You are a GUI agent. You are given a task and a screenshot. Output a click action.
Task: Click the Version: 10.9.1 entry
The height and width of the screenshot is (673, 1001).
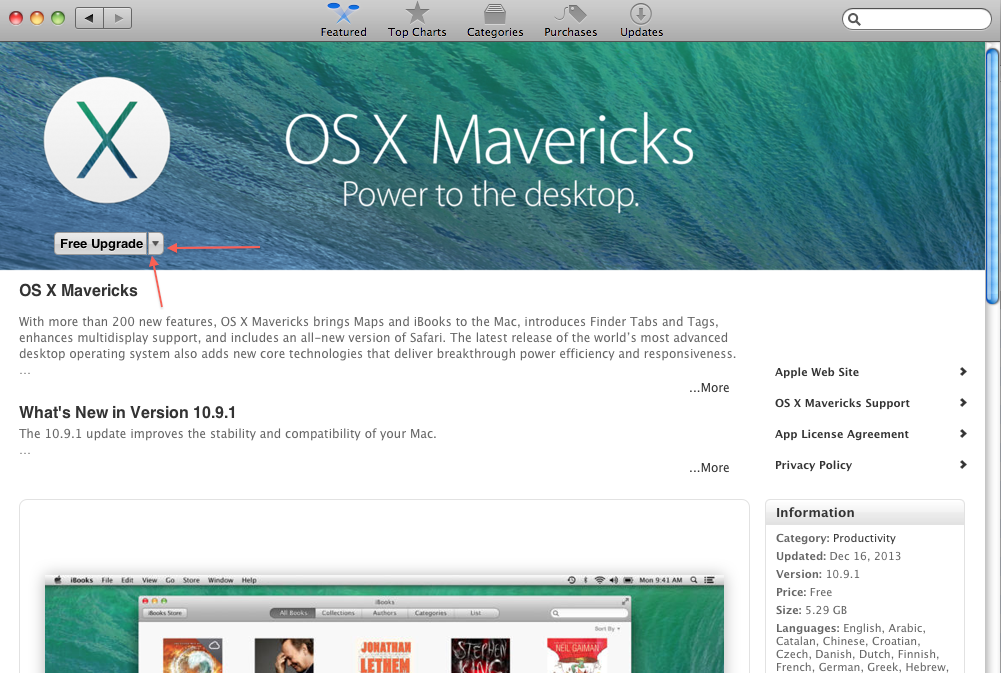pos(818,574)
